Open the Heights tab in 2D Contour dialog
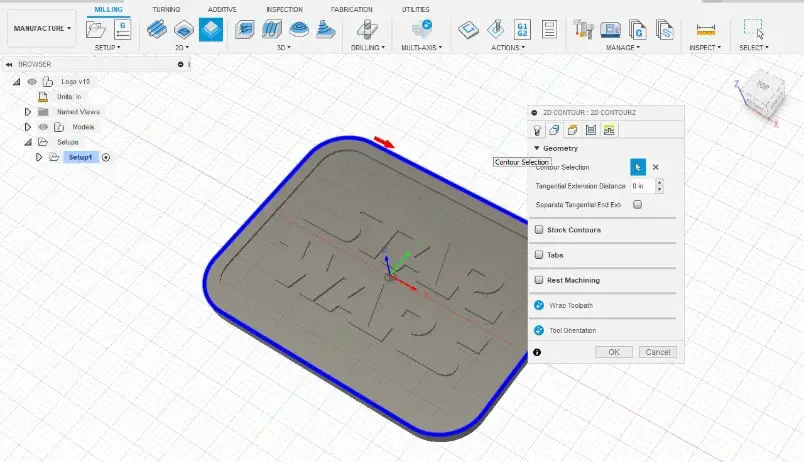This screenshot has width=804, height=462. [x=572, y=130]
